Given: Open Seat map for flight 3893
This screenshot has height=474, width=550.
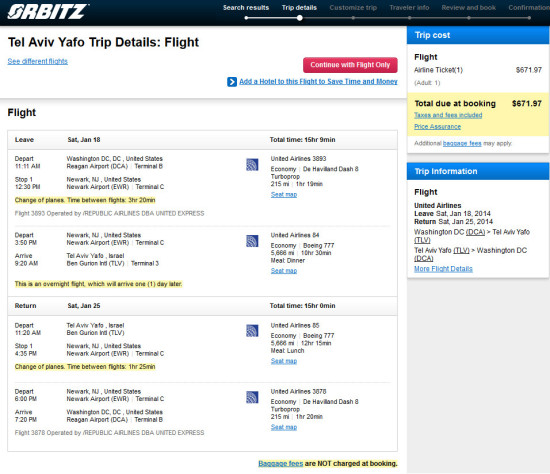Looking at the screenshot, I should (284, 195).
